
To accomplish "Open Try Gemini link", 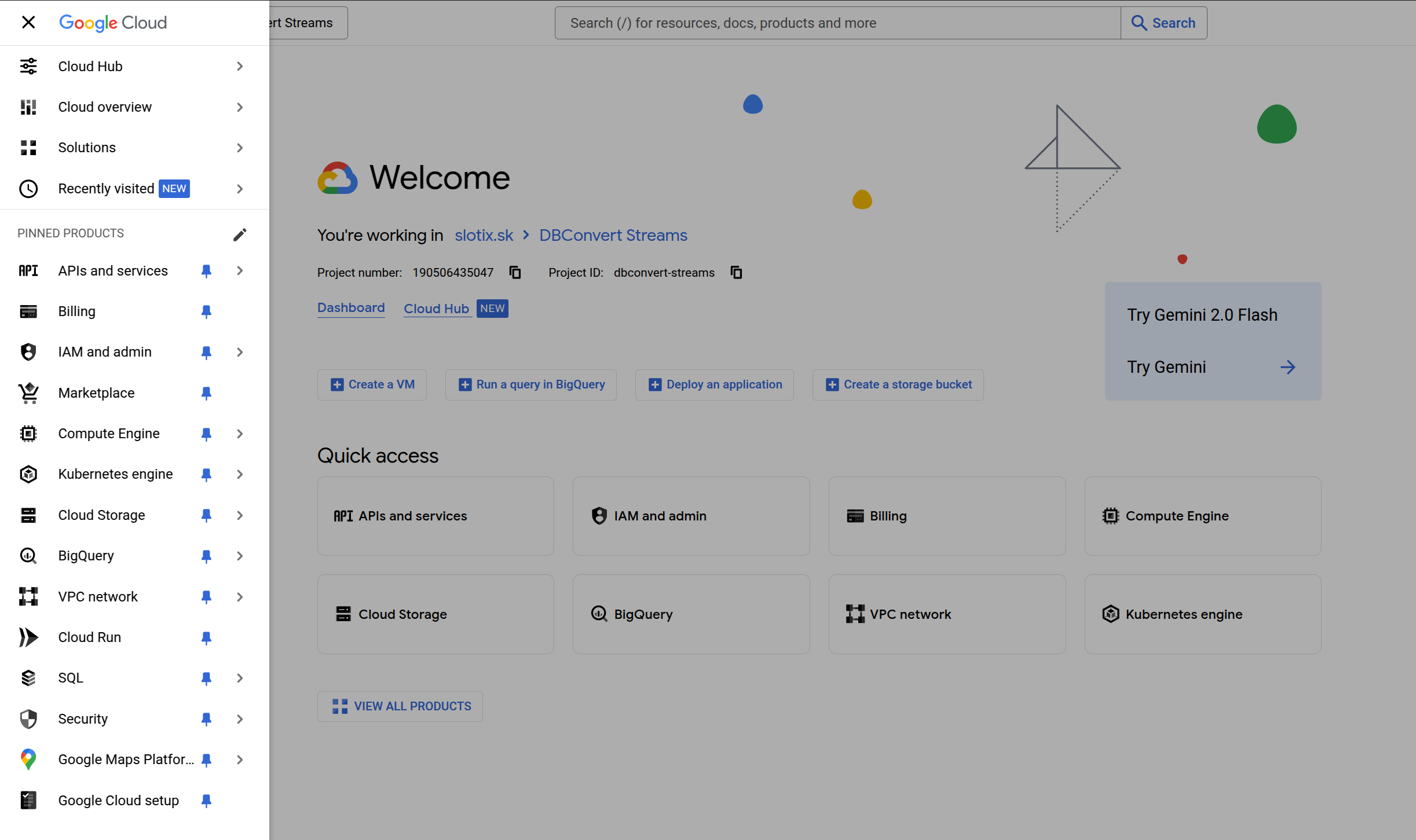I will (x=1166, y=366).
